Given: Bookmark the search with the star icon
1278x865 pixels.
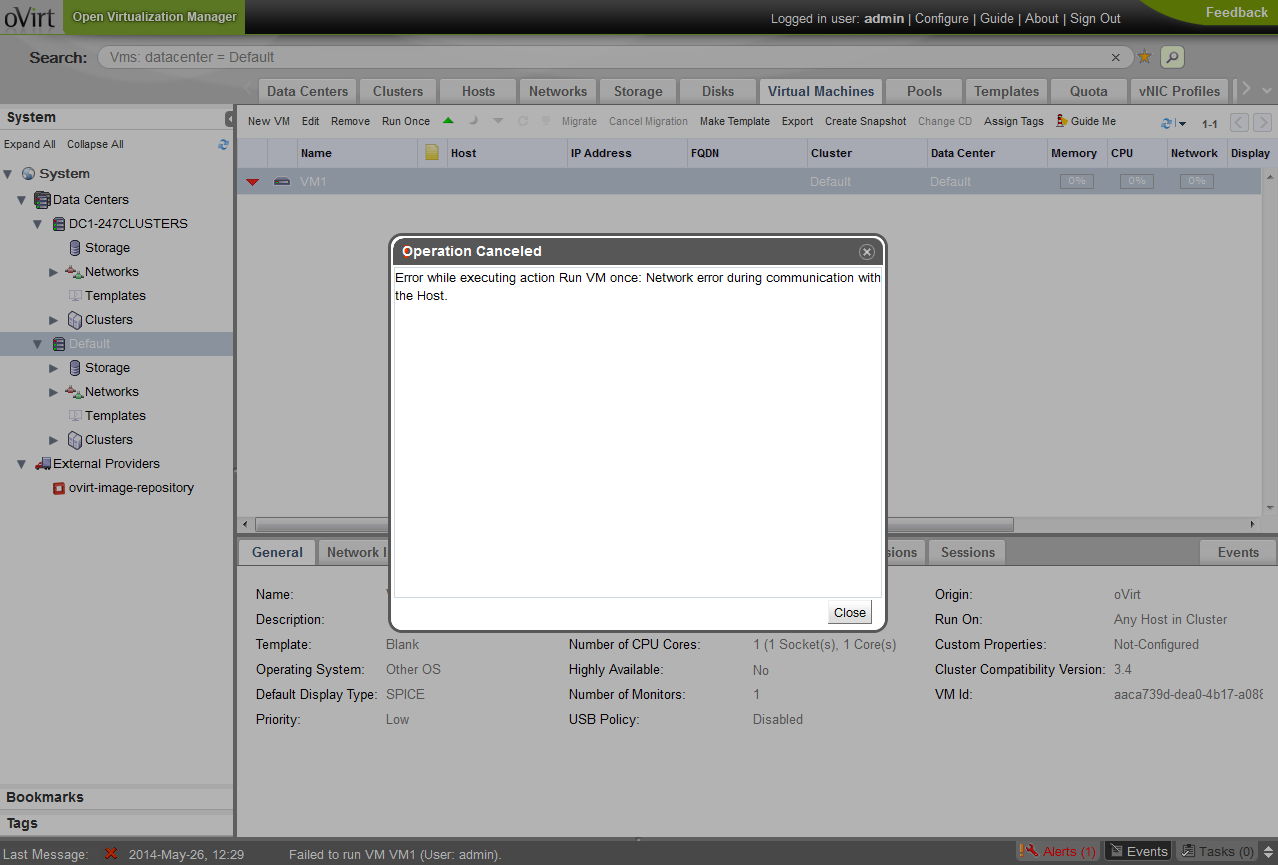Looking at the screenshot, I should tap(1144, 57).
